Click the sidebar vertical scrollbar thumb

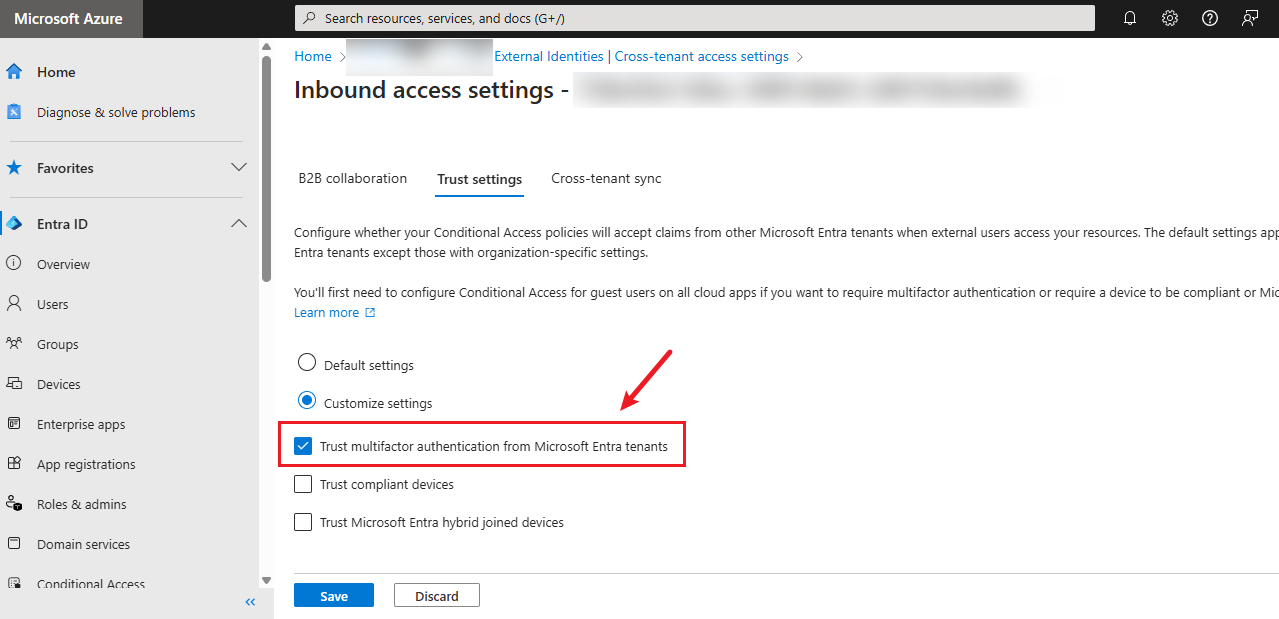(x=266, y=168)
